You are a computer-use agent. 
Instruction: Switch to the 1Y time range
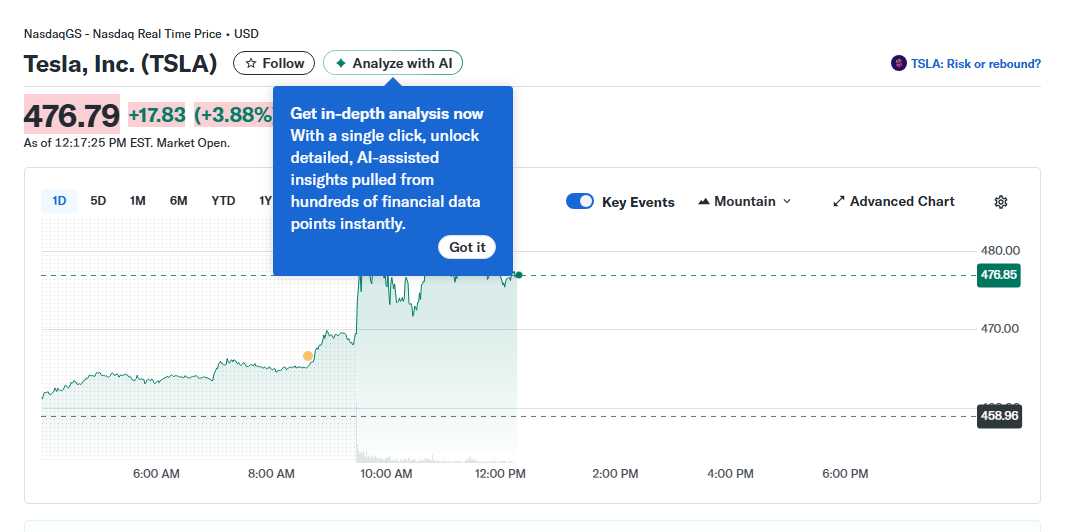(x=265, y=201)
